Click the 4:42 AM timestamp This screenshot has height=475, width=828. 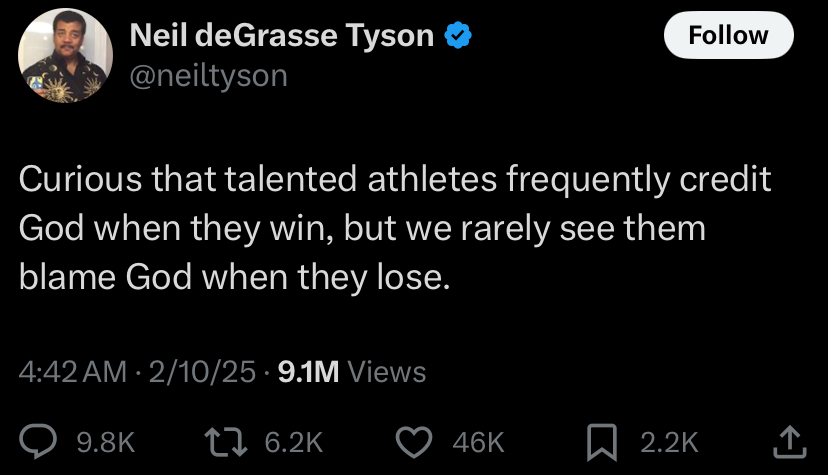[73, 372]
